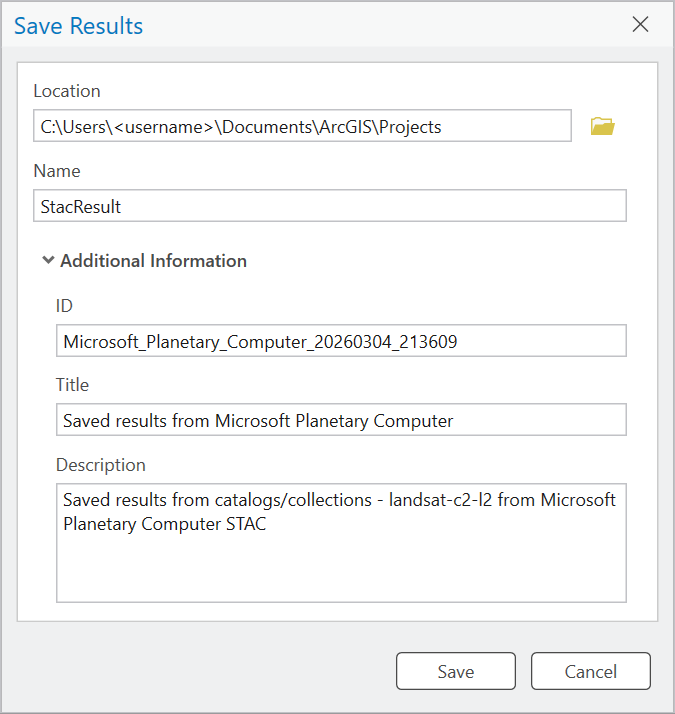Open the folder browse icon next to Location

pyautogui.click(x=602, y=126)
